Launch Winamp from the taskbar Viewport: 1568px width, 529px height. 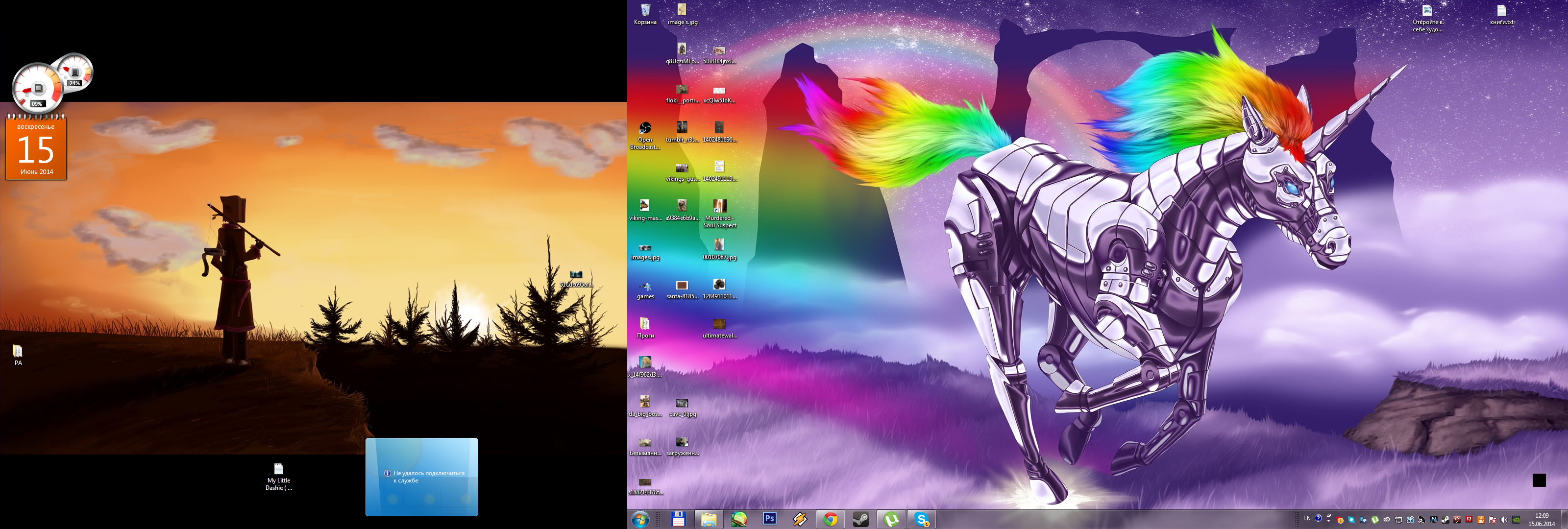(x=800, y=519)
